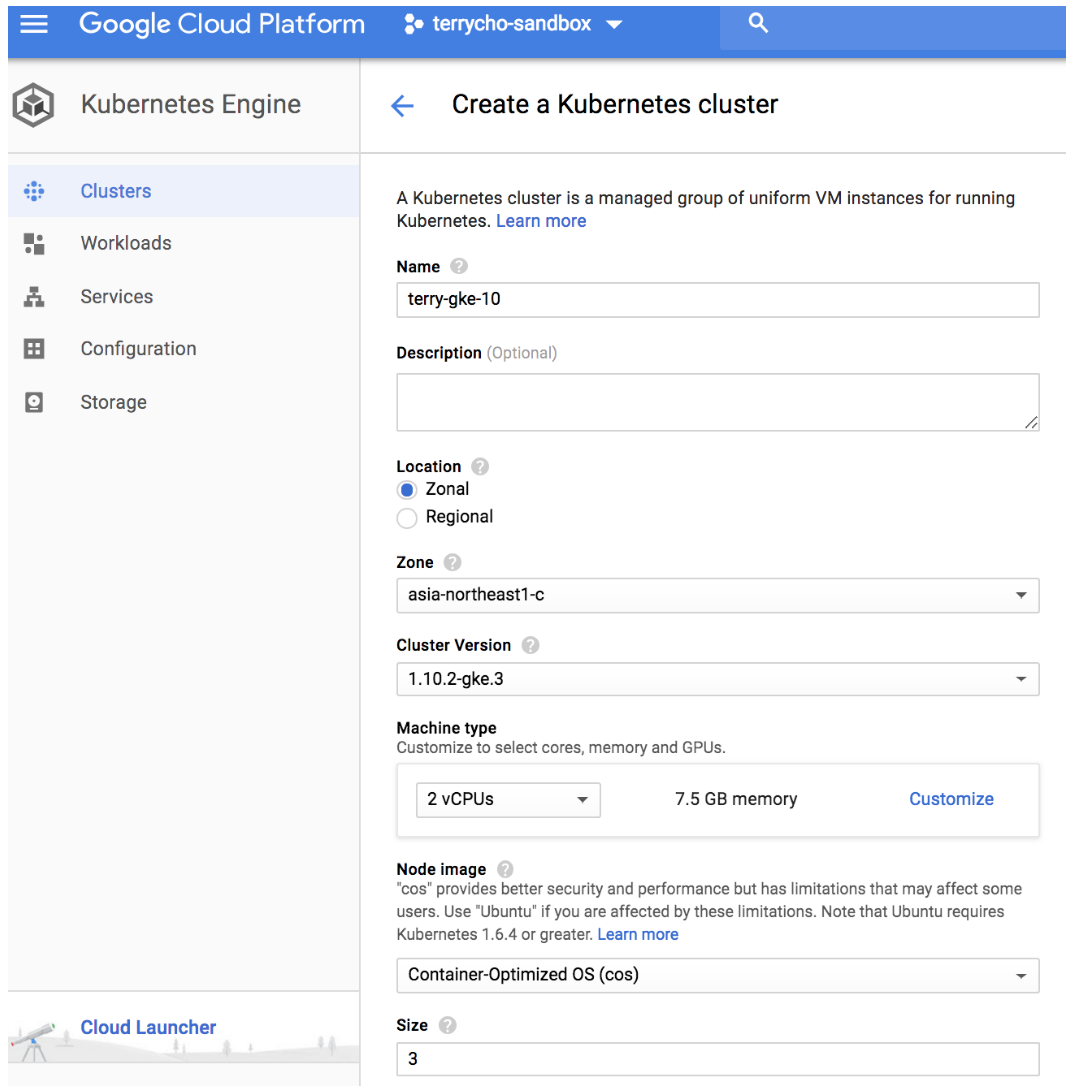Click Learn more about Kubernetes clusters

[x=541, y=221]
